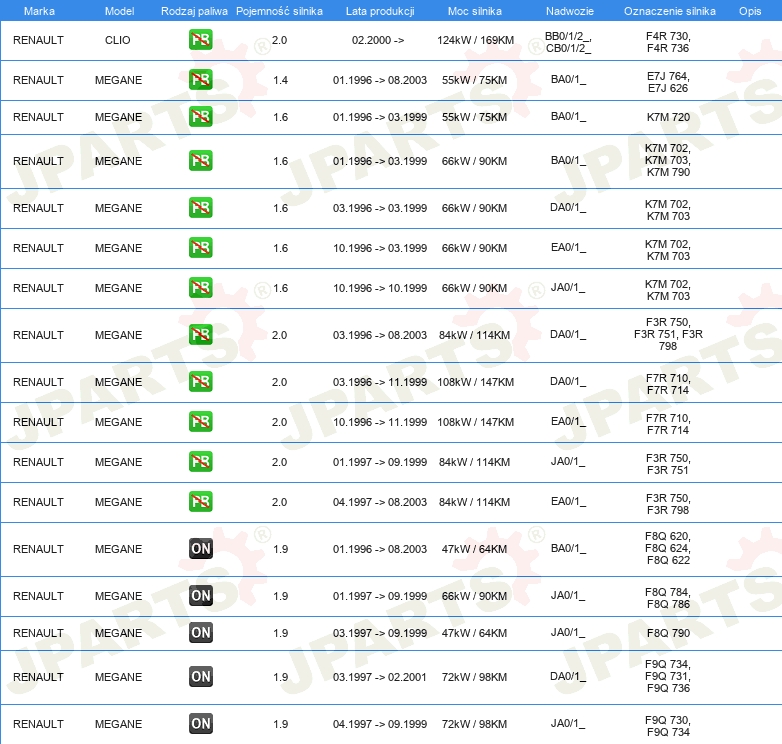Click the petrol icon in the MEGANE 1.4 row
The width and height of the screenshot is (782, 744).
tap(200, 80)
